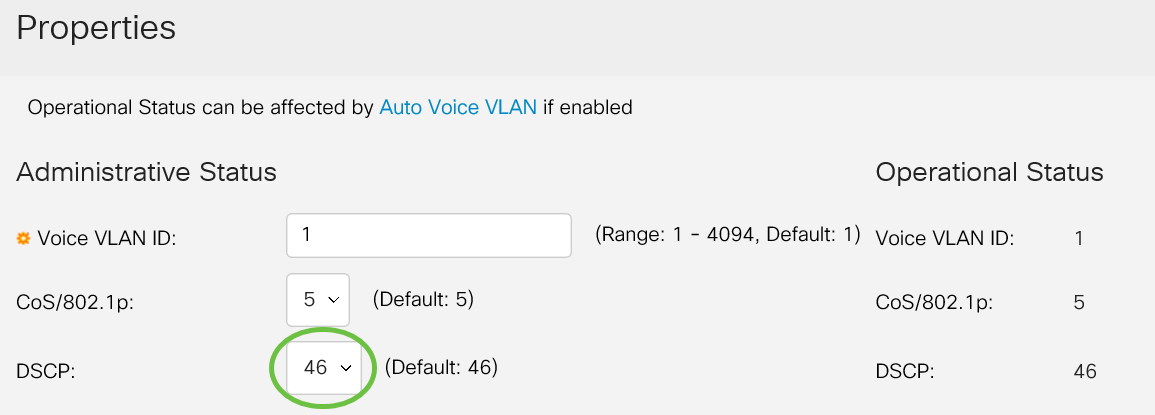Click the administrative Voice VLAN ID label
Image resolution: width=1155 pixels, height=415 pixels.
point(106,238)
